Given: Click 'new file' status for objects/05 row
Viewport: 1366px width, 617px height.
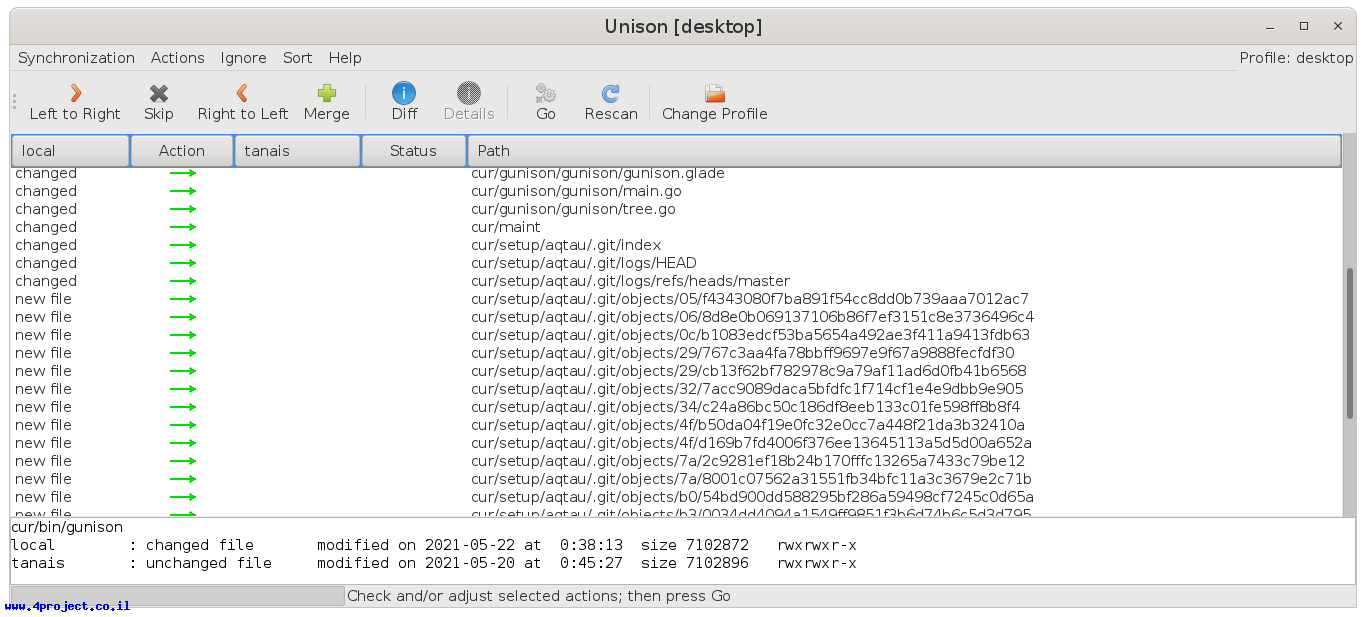Looking at the screenshot, I should coord(43,299).
